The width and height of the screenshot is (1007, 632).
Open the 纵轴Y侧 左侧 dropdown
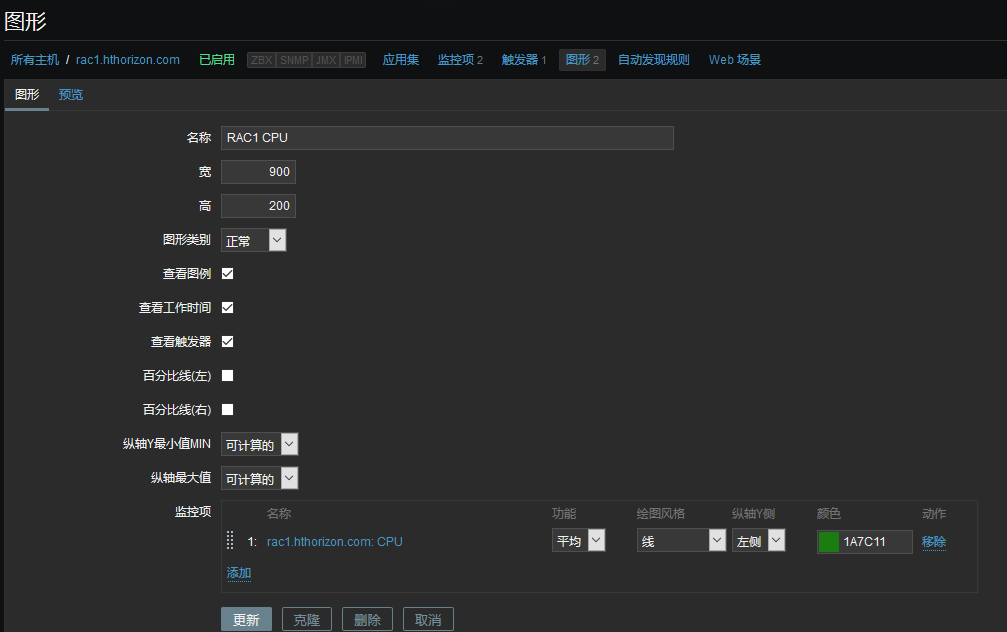pyautogui.click(x=758, y=541)
